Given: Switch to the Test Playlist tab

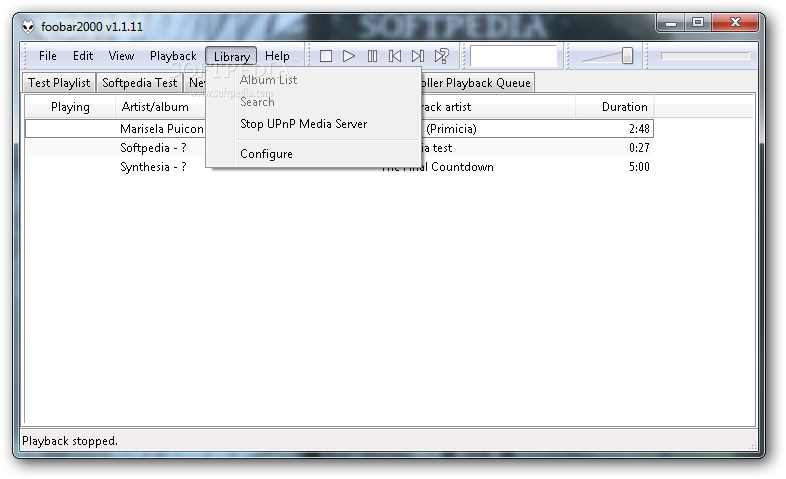Looking at the screenshot, I should click(59, 83).
